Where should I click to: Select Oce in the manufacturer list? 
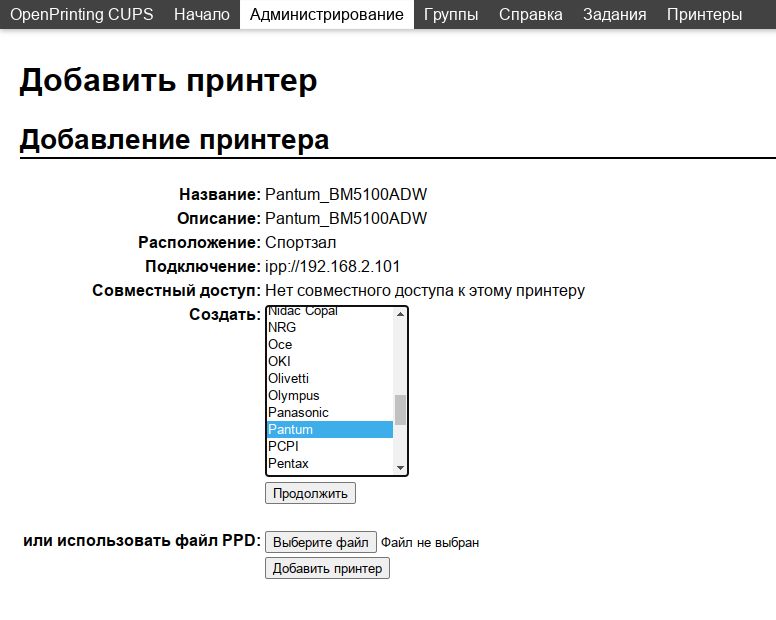(280, 344)
